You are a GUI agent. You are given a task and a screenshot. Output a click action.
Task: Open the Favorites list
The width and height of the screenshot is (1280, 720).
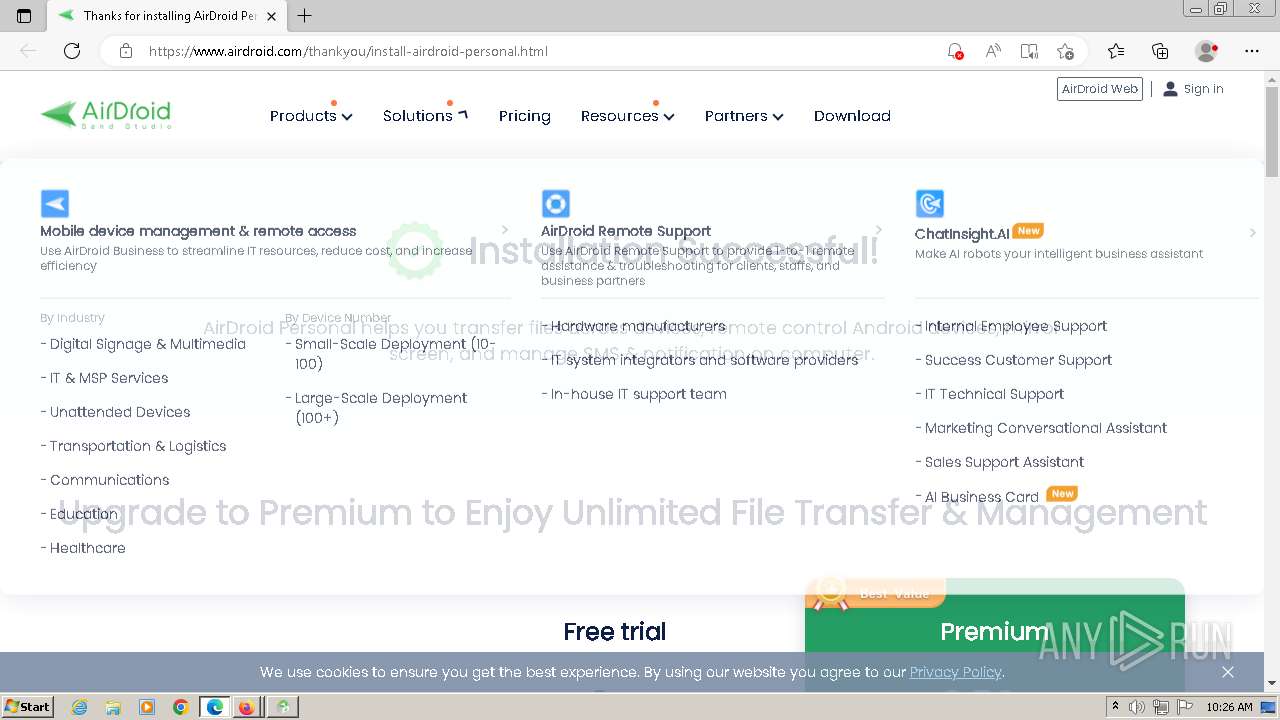click(1116, 51)
